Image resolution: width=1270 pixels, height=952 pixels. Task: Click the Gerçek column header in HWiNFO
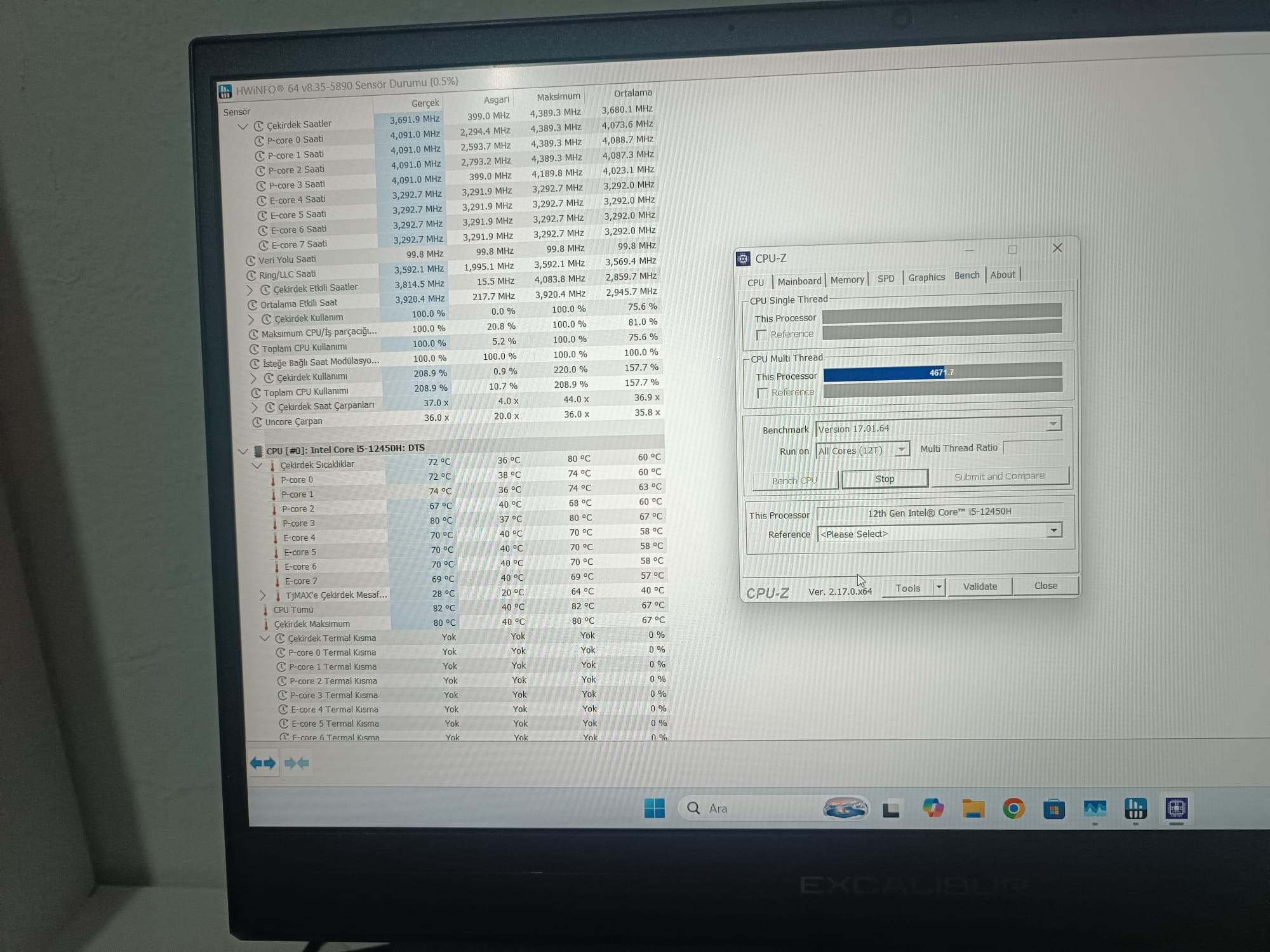[425, 103]
